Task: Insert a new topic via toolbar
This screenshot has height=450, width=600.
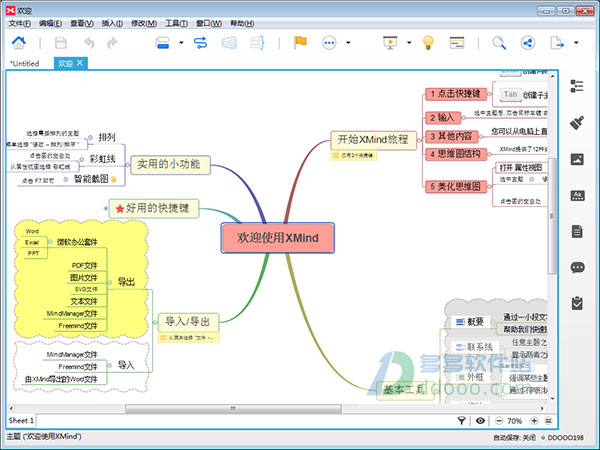Action: tap(163, 43)
